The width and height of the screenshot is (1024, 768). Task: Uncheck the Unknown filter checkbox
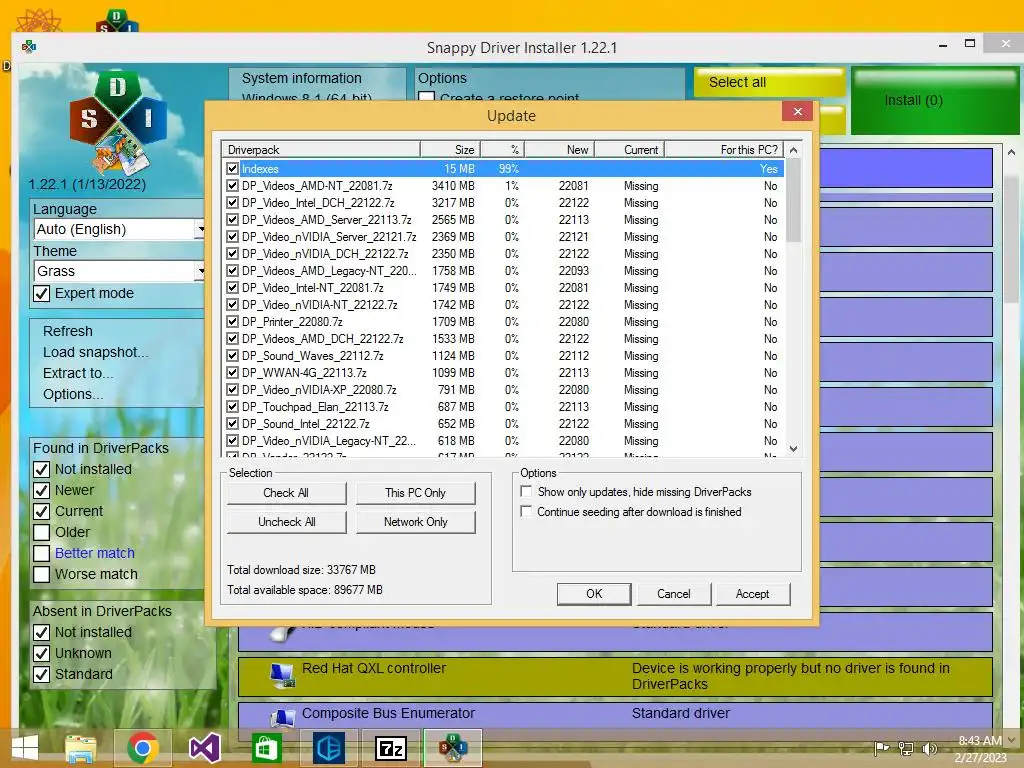(x=42, y=653)
